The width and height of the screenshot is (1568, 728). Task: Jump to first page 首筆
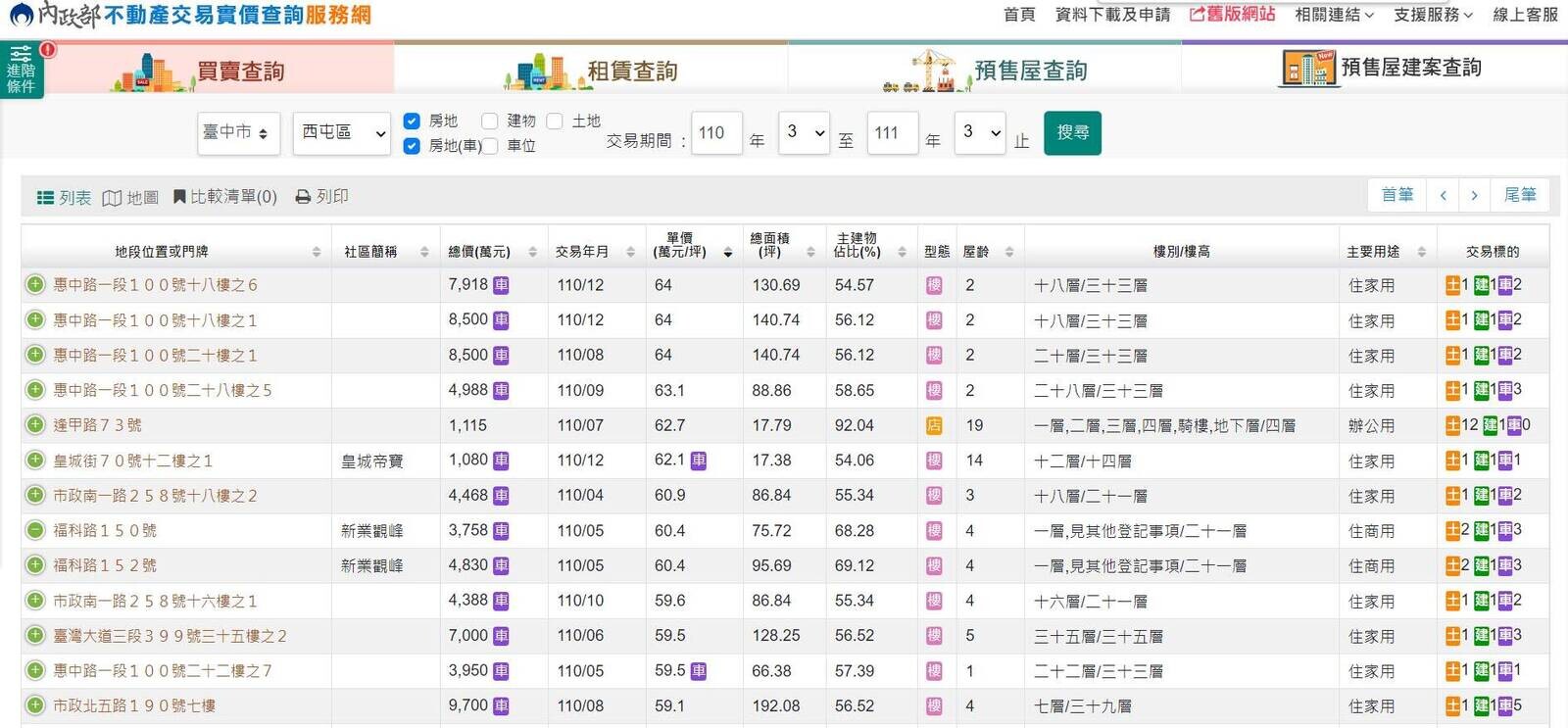1397,196
